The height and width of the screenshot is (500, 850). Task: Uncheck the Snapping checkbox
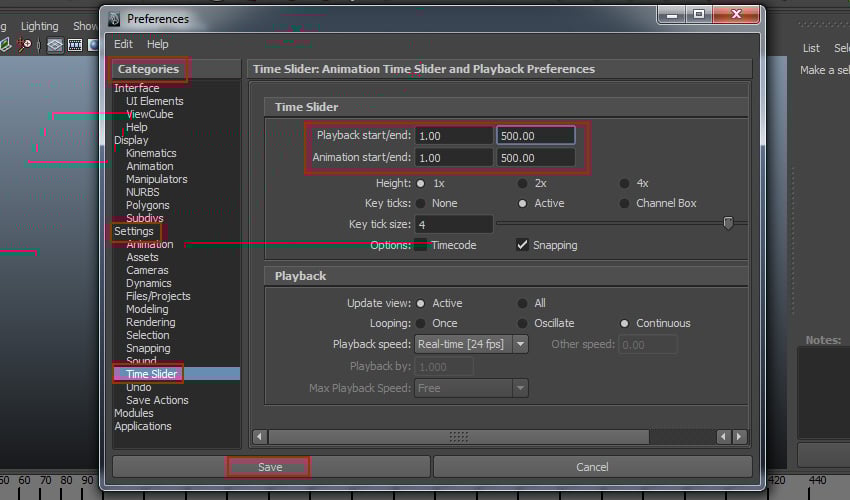tap(522, 245)
